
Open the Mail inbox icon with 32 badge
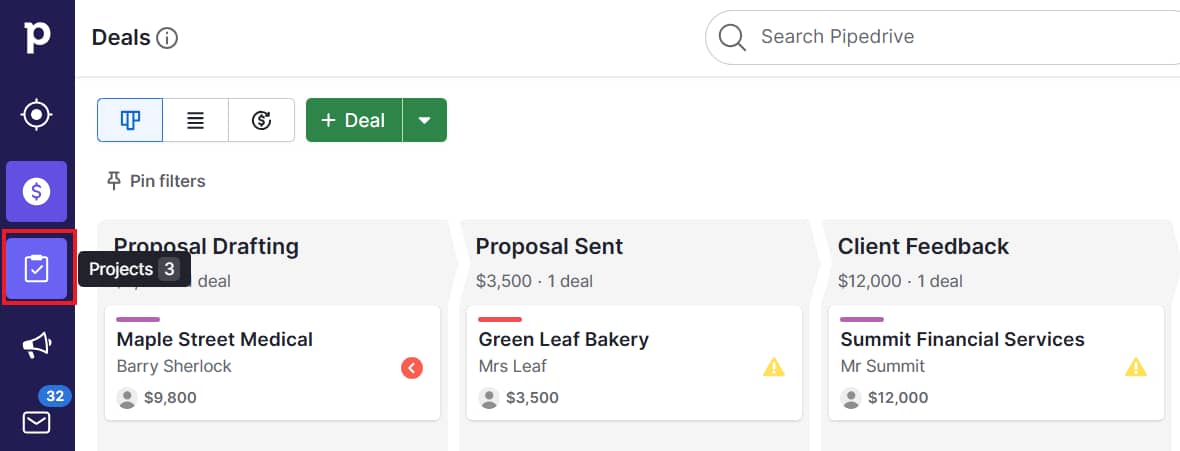coord(37,422)
